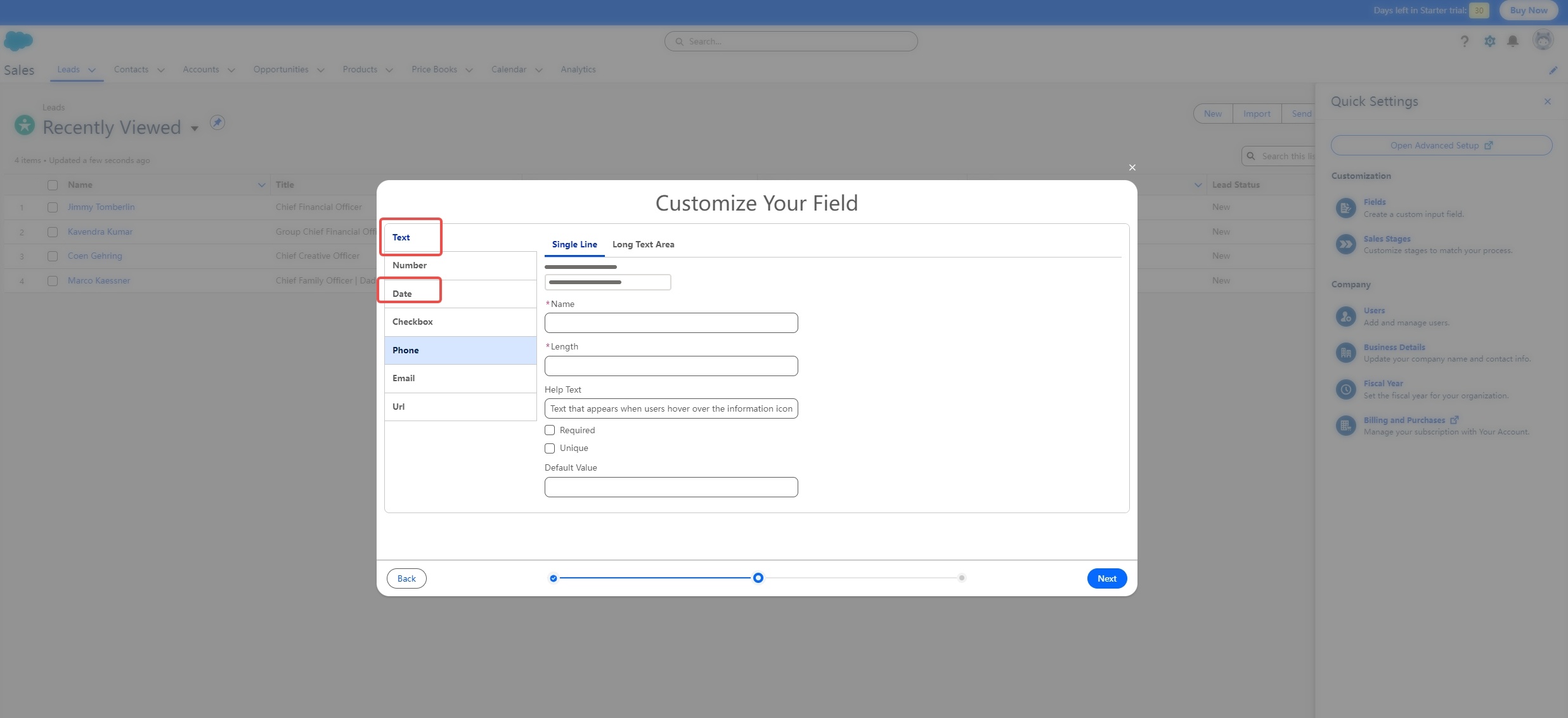Close the Quick Settings panel

click(1548, 101)
